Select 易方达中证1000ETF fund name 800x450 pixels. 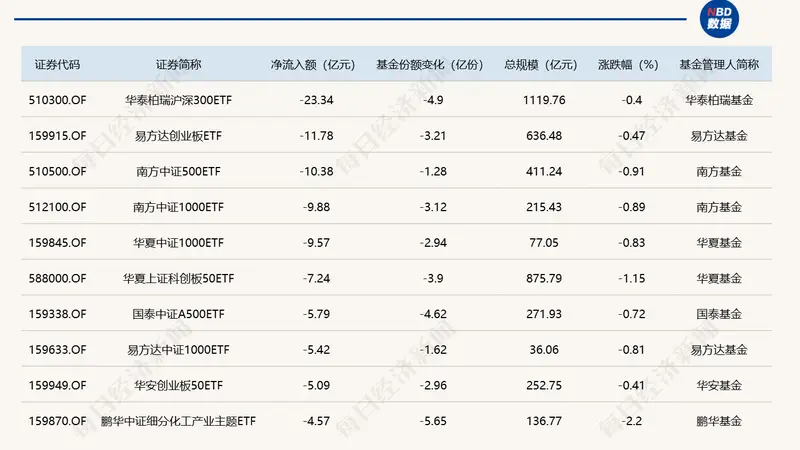pos(178,350)
